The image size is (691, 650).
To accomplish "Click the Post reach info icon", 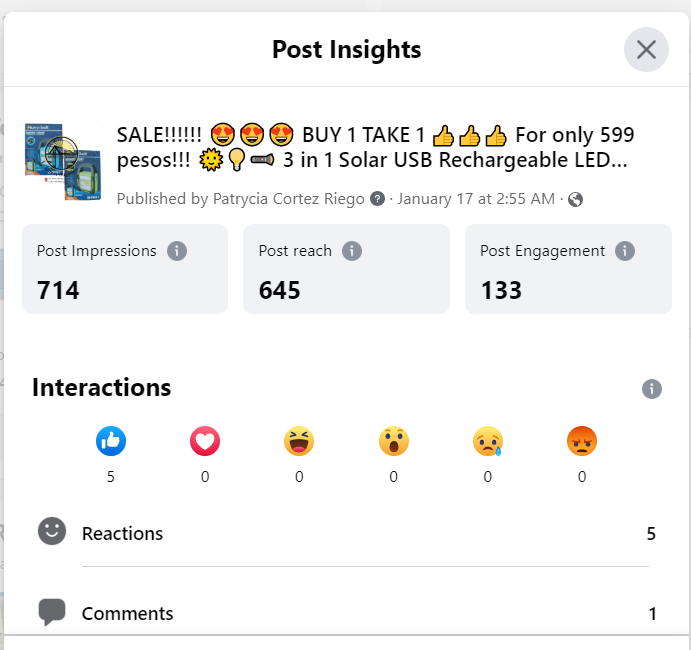I will pos(351,251).
